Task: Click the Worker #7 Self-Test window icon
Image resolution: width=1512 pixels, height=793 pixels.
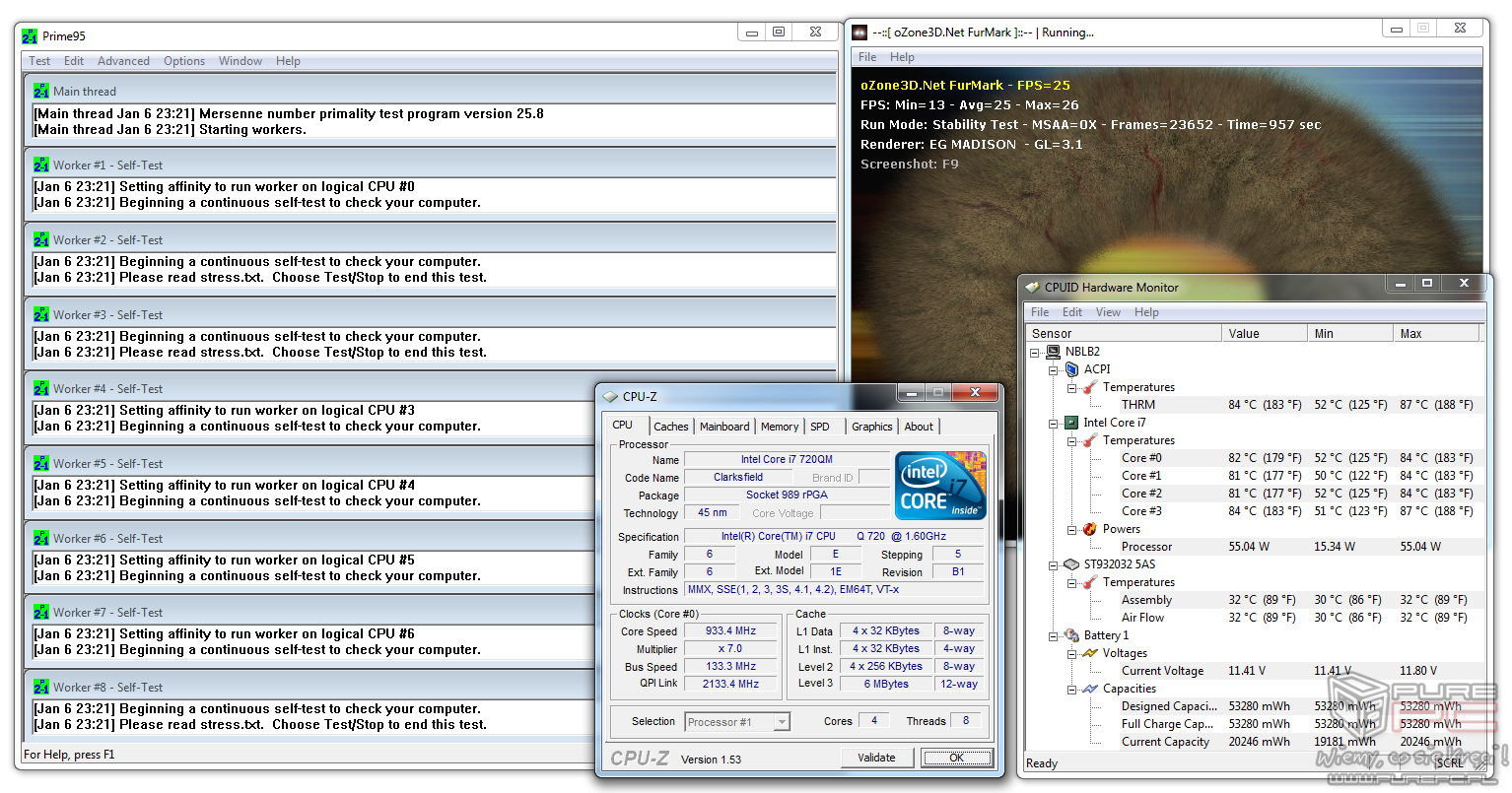Action: point(41,612)
